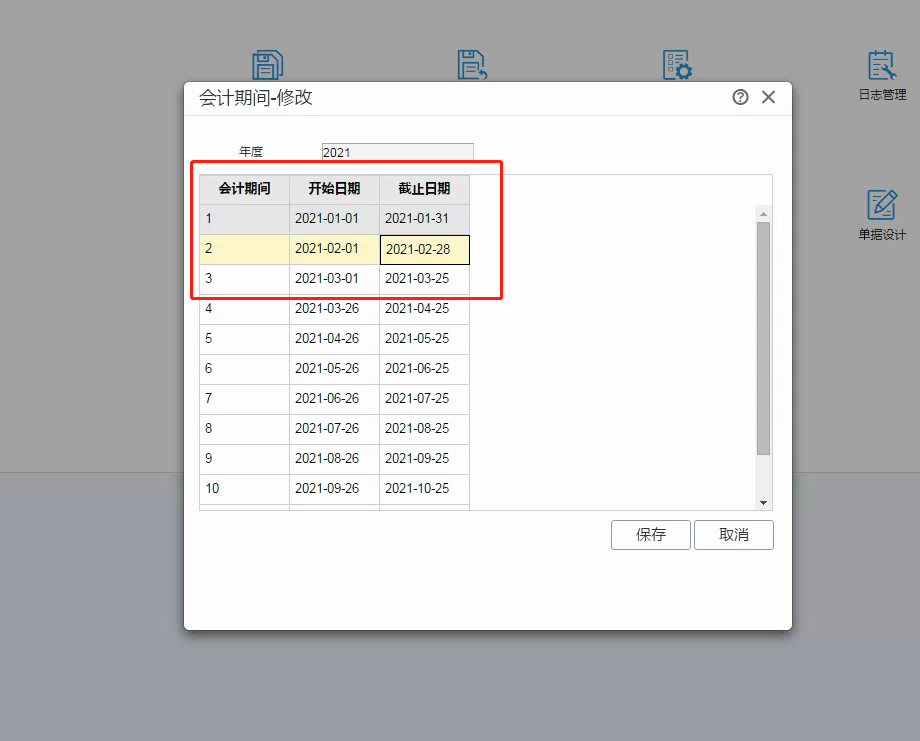
Task: Select period number cell 2
Action: point(245,249)
